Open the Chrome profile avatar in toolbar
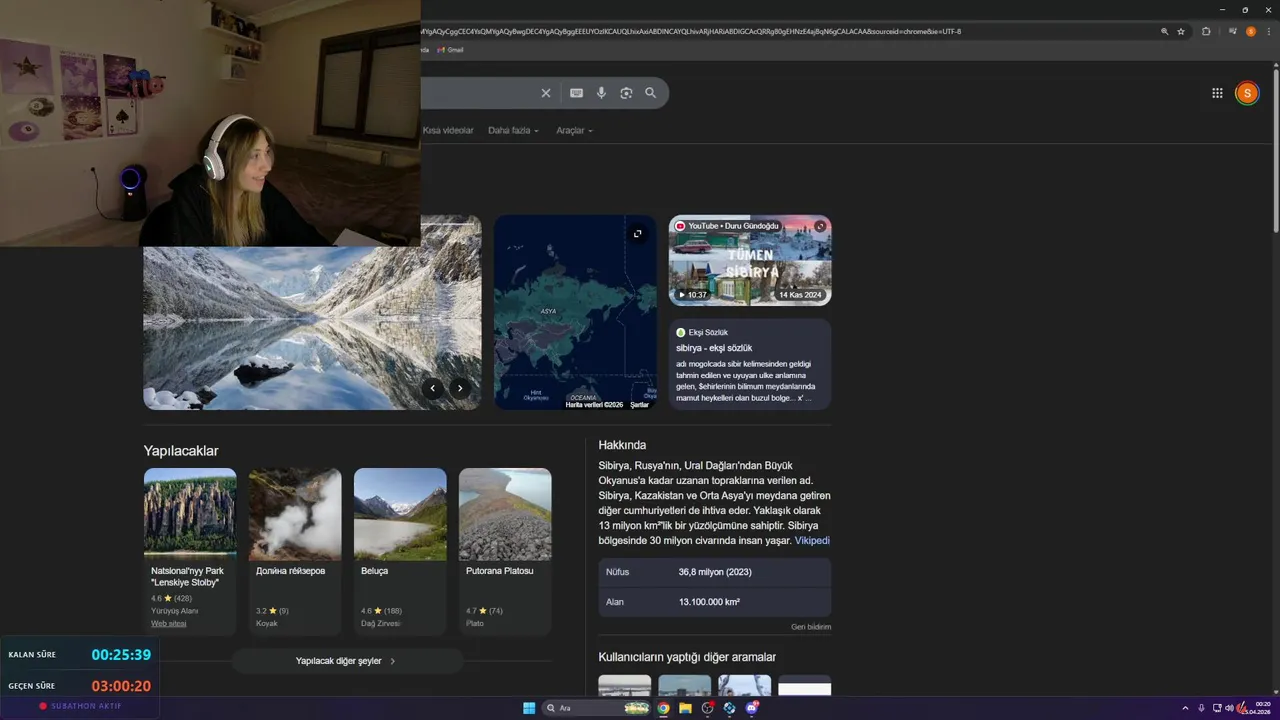Viewport: 1280px width, 720px height. click(x=1250, y=31)
